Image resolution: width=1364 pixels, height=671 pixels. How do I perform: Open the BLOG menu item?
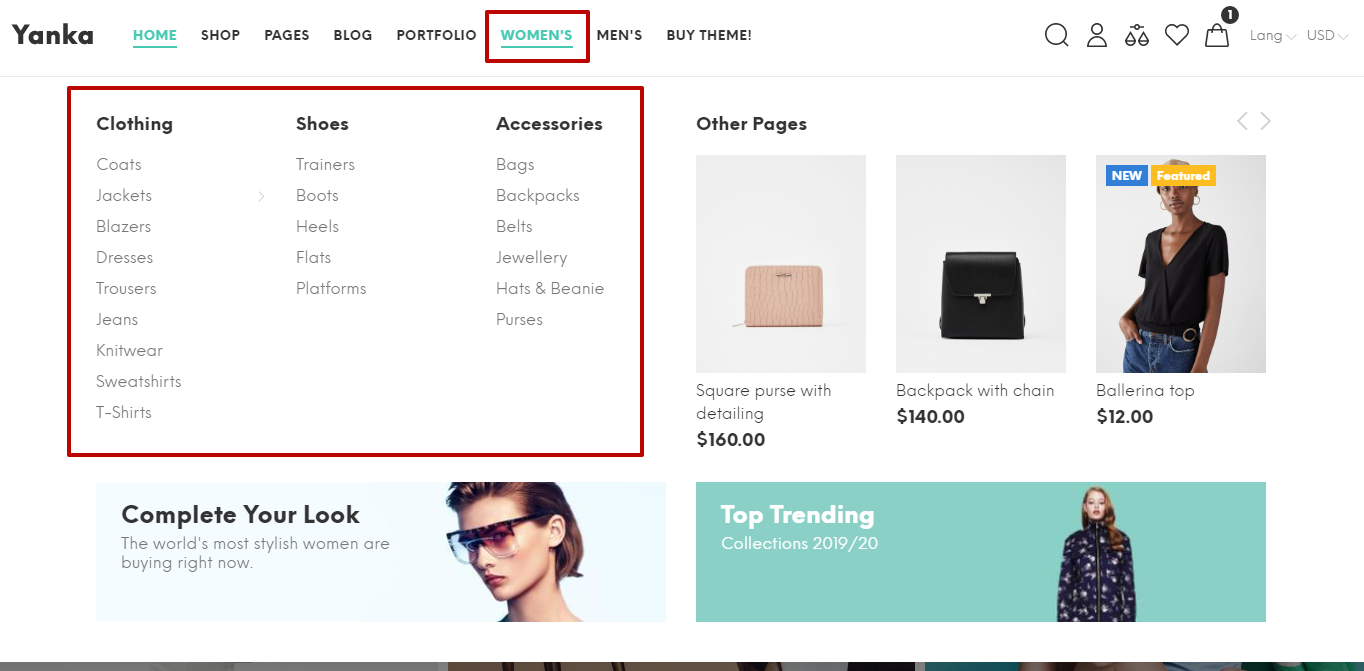pyautogui.click(x=352, y=35)
